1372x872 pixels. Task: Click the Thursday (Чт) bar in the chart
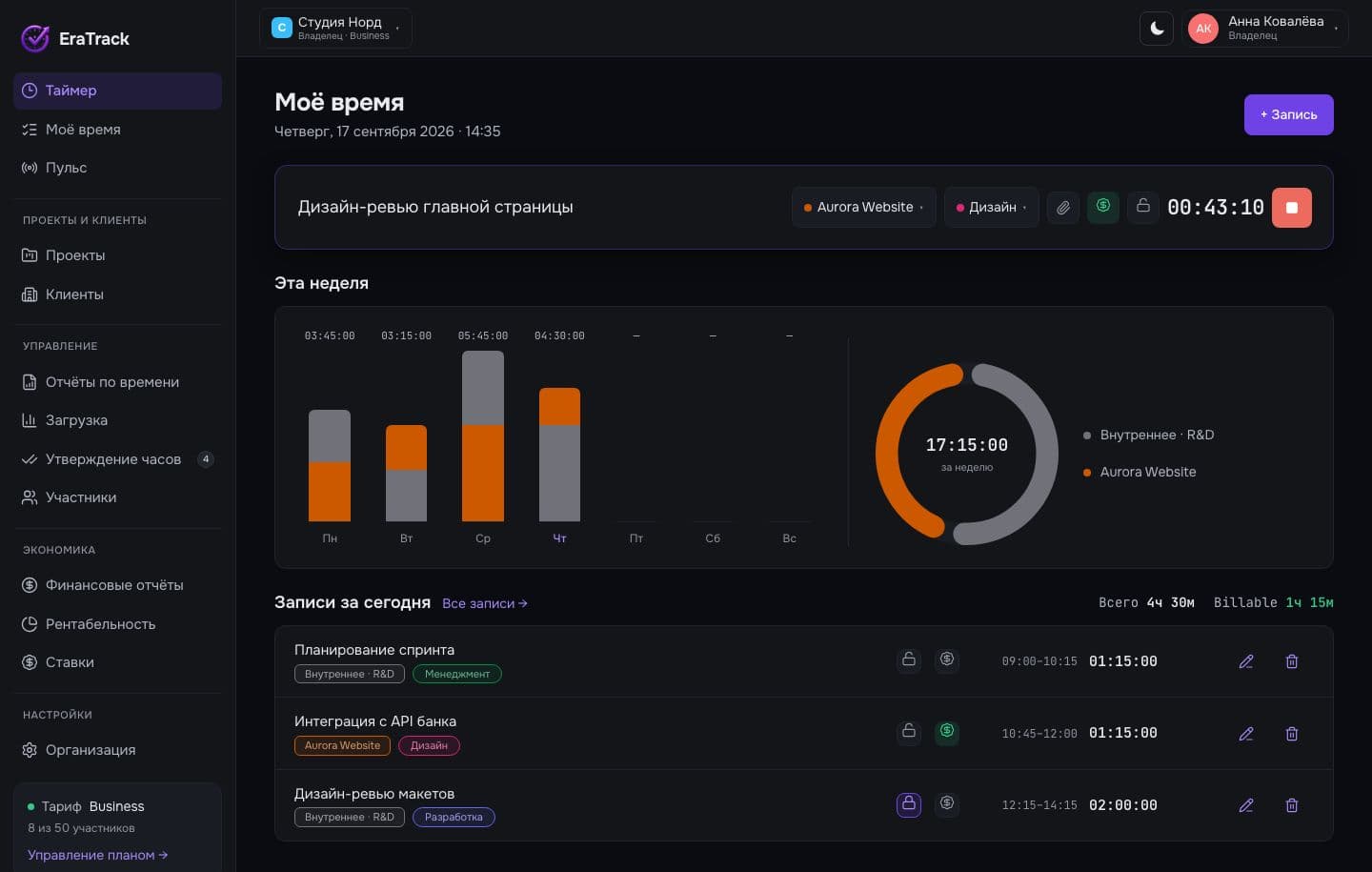[559, 455]
